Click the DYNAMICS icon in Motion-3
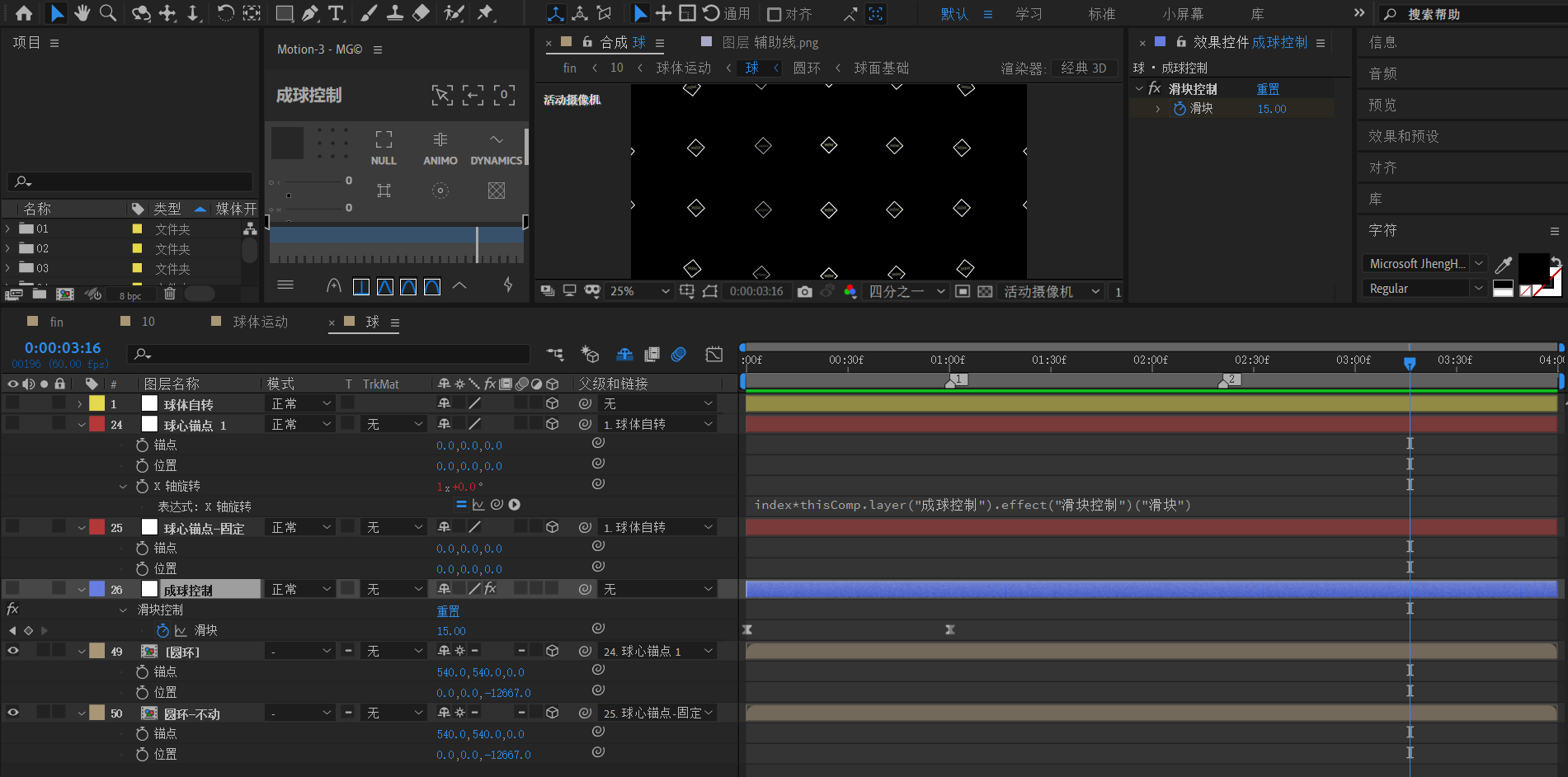The height and width of the screenshot is (777, 1568). point(497,148)
